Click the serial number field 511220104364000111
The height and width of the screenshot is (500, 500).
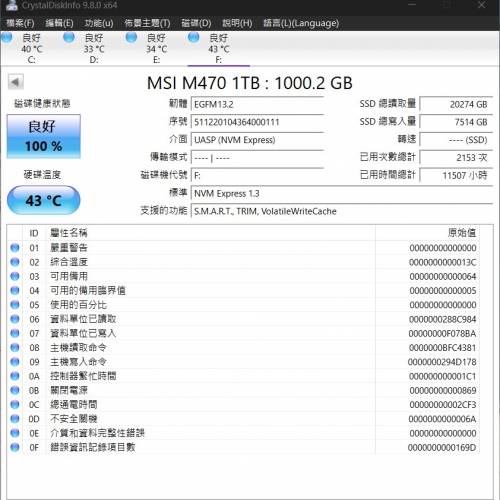(x=257, y=122)
